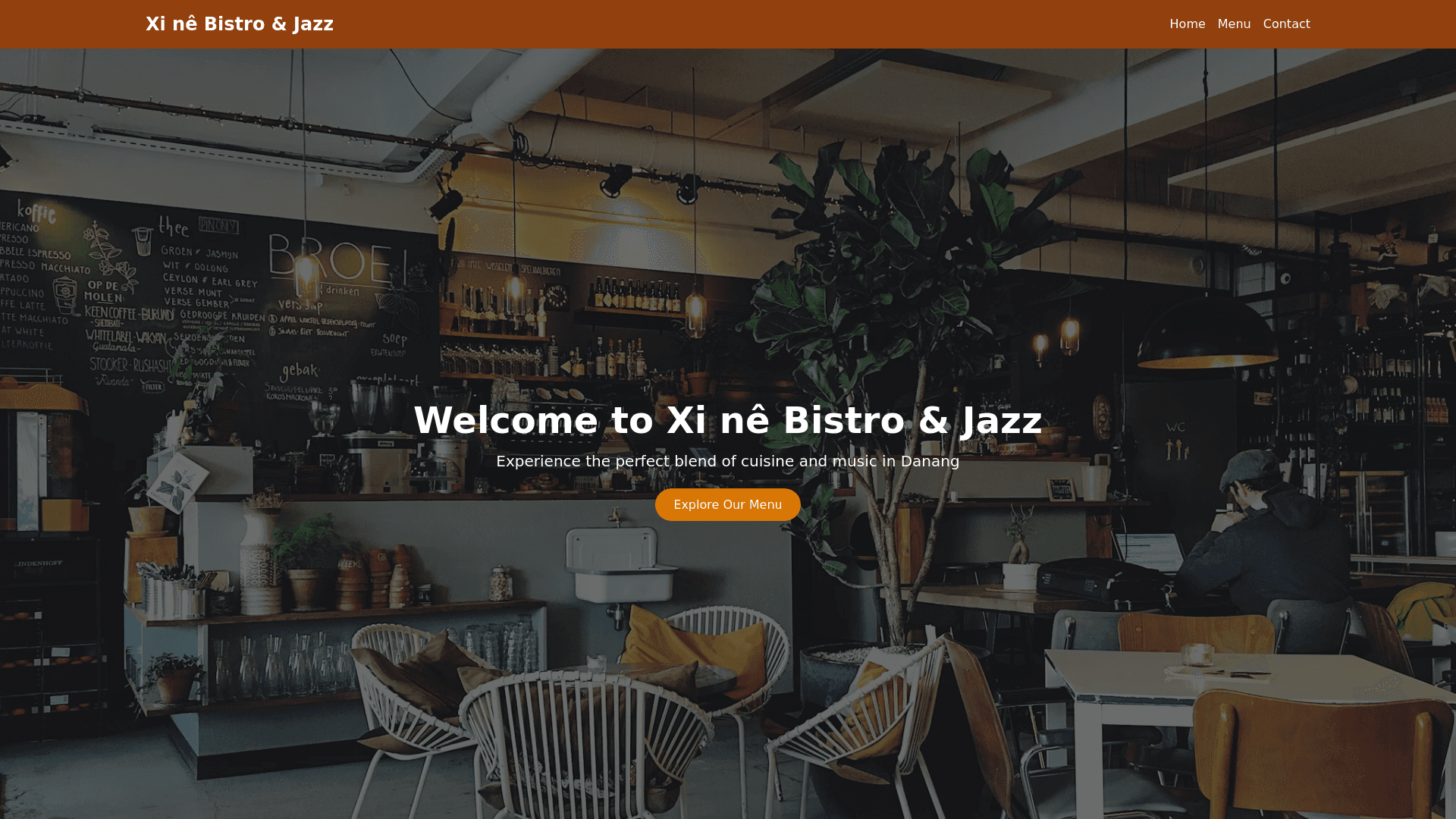This screenshot has height=819, width=1456.
Task: Go to the Home page link
Action: click(x=1187, y=24)
